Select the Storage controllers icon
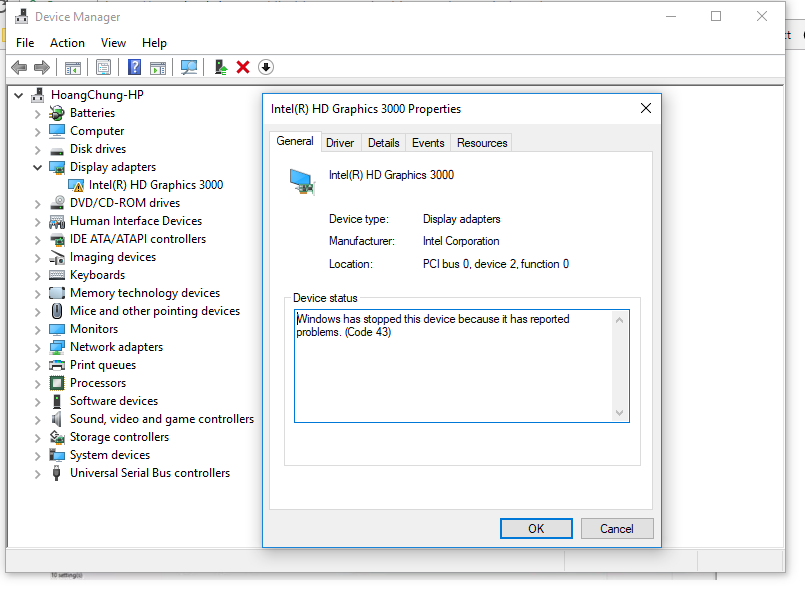Screen dimensions: 805x602 click(57, 437)
